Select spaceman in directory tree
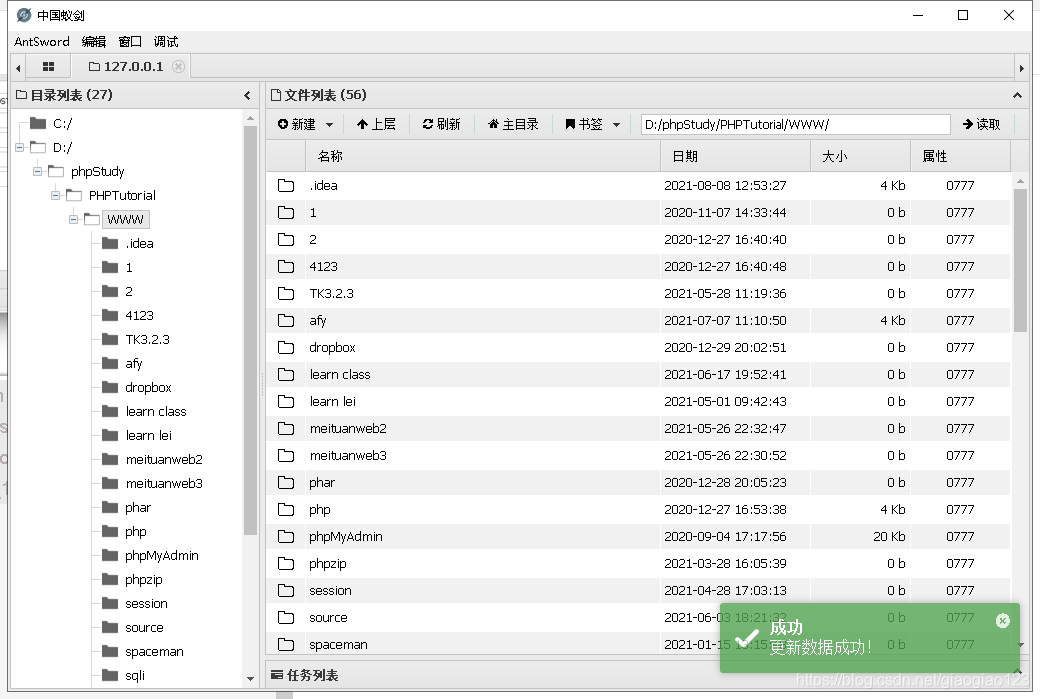1040x699 pixels. 154,651
